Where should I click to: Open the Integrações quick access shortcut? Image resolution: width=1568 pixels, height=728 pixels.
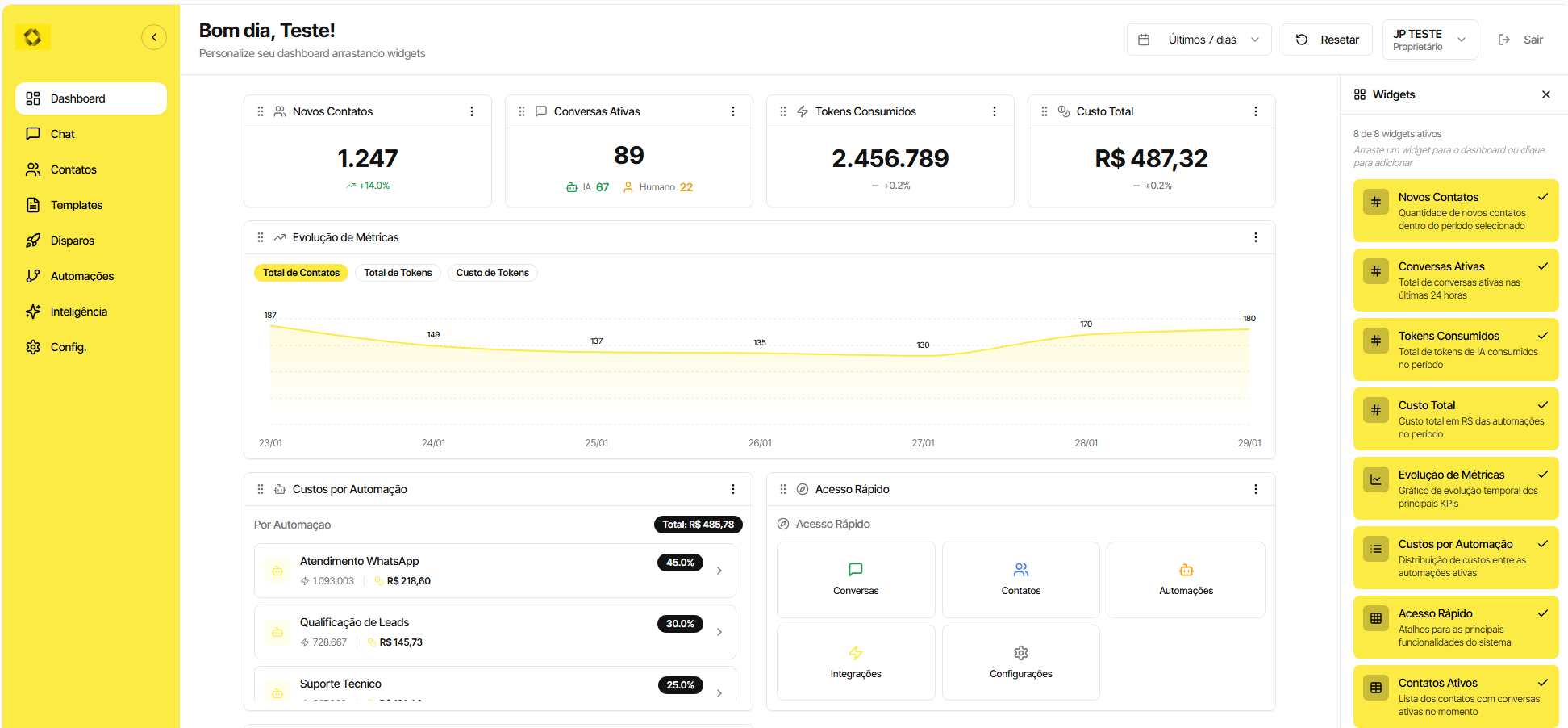[x=856, y=663]
